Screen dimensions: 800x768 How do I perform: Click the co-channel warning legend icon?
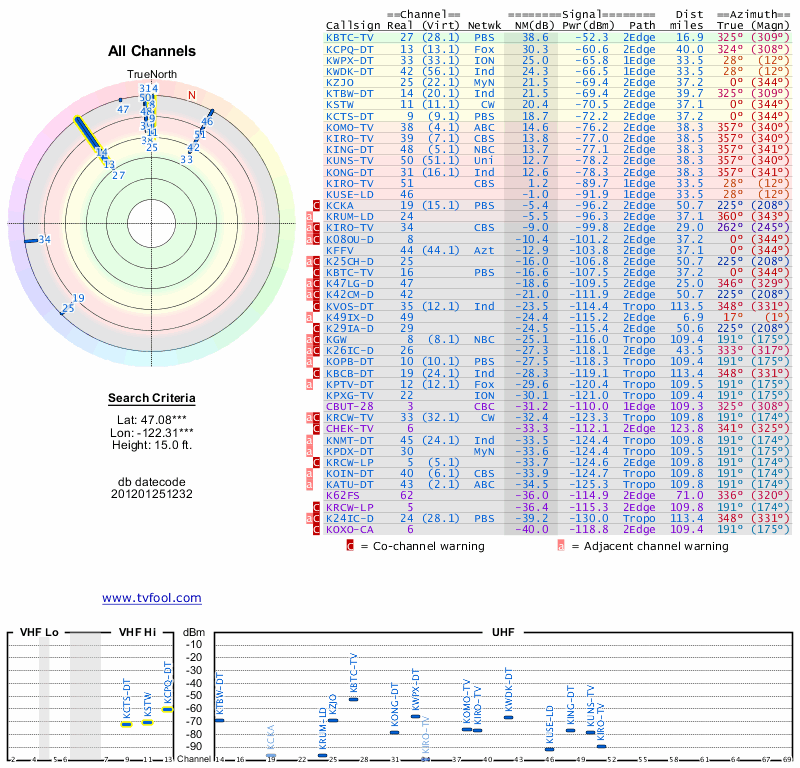[x=350, y=546]
